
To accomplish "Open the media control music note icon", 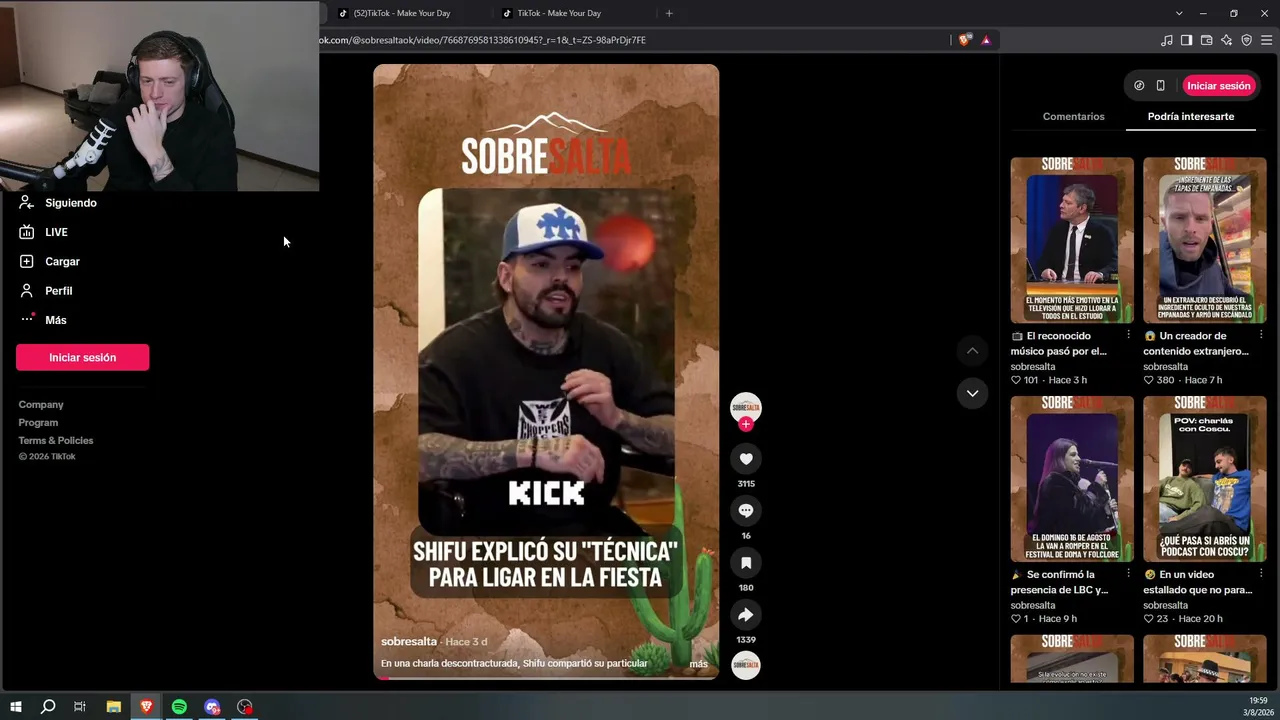I will coord(1167,40).
